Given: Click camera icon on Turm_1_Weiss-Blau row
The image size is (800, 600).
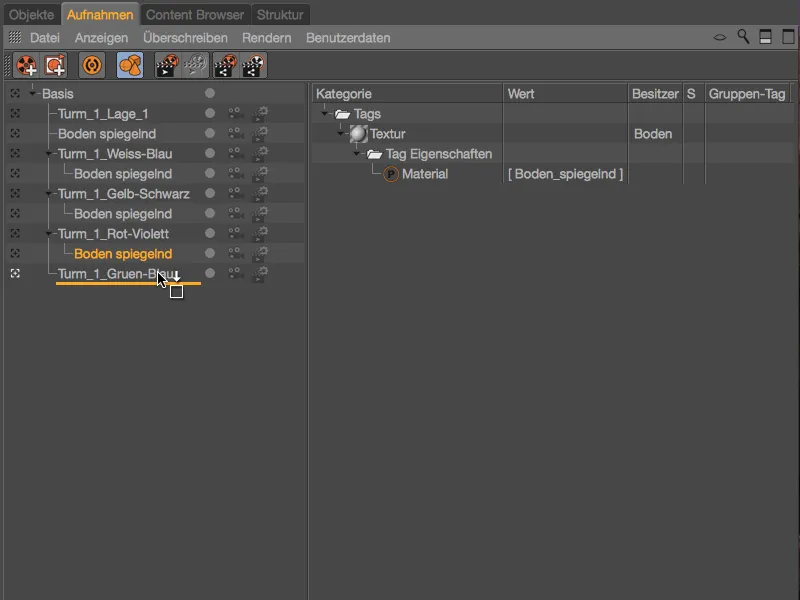Looking at the screenshot, I should click(x=235, y=154).
